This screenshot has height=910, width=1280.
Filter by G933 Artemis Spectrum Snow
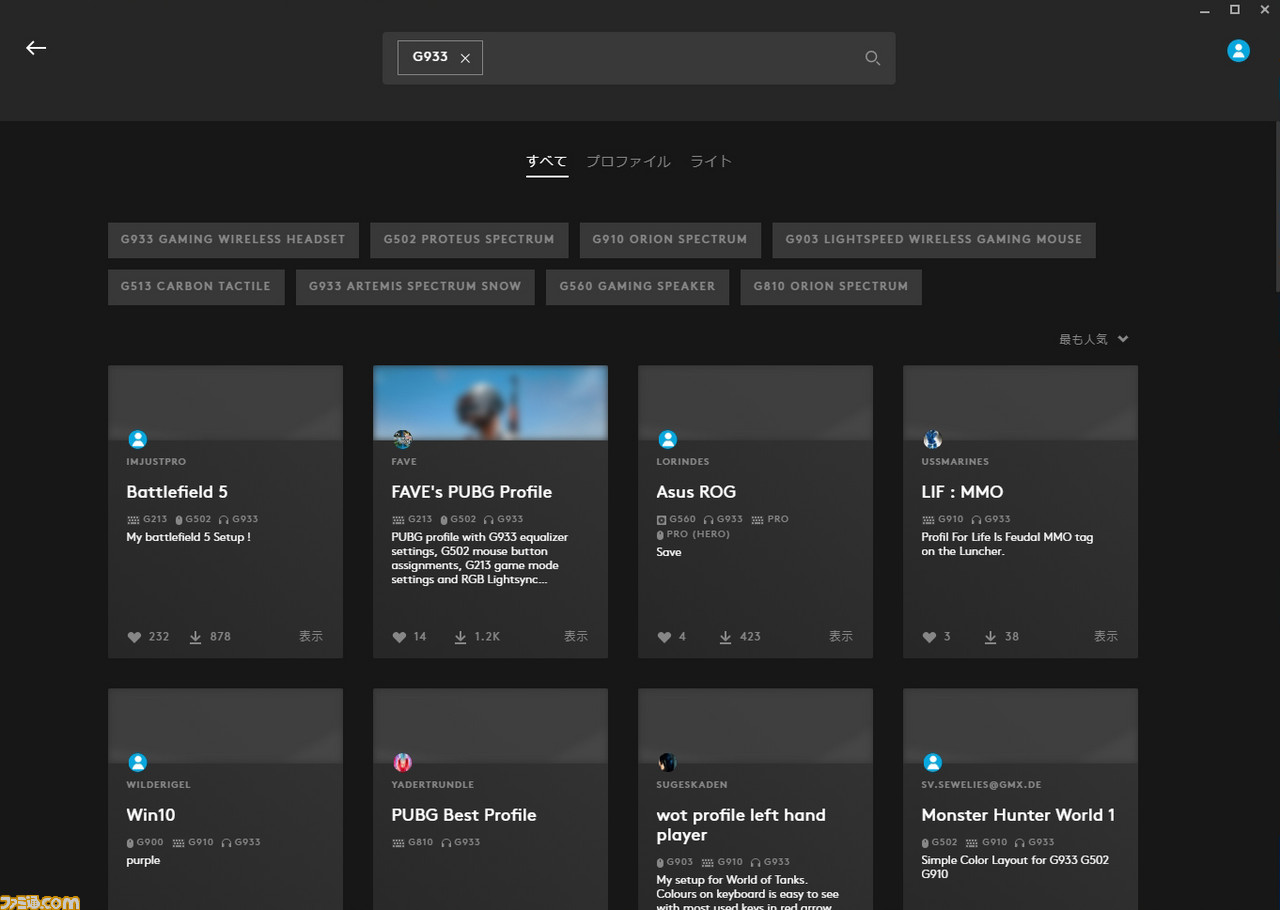415,287
